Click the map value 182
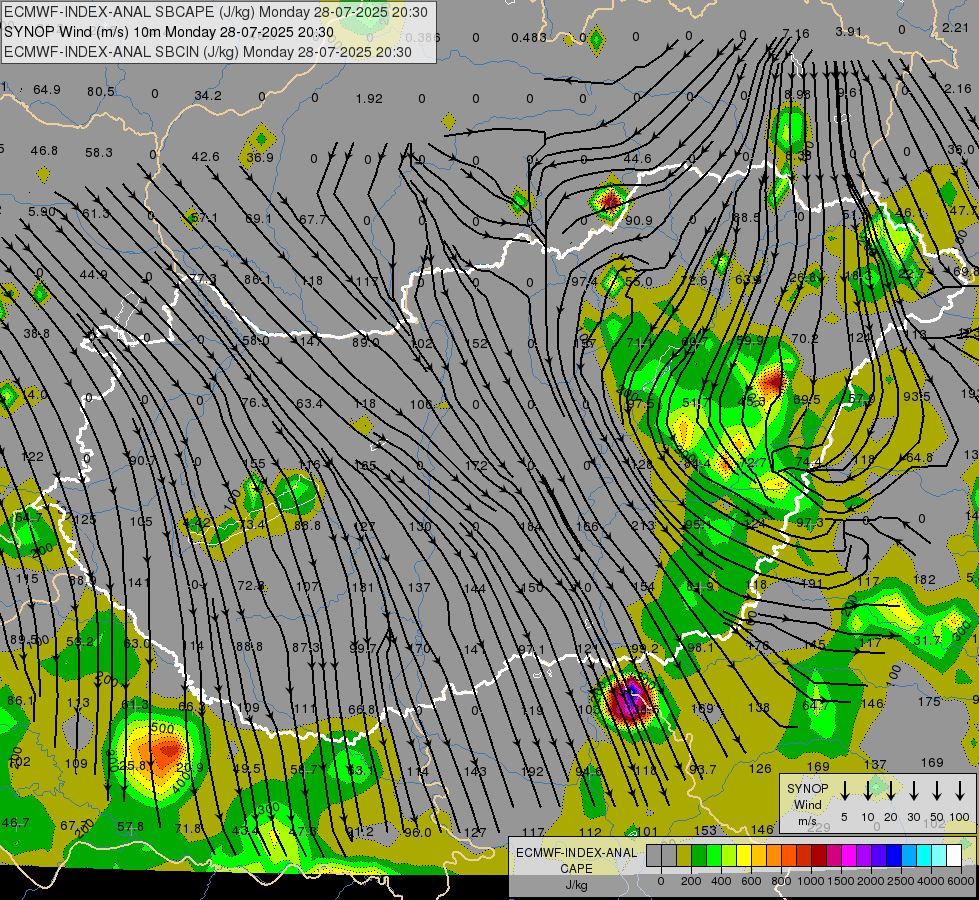Viewport: 979px width, 900px height. pyautogui.click(x=923, y=580)
